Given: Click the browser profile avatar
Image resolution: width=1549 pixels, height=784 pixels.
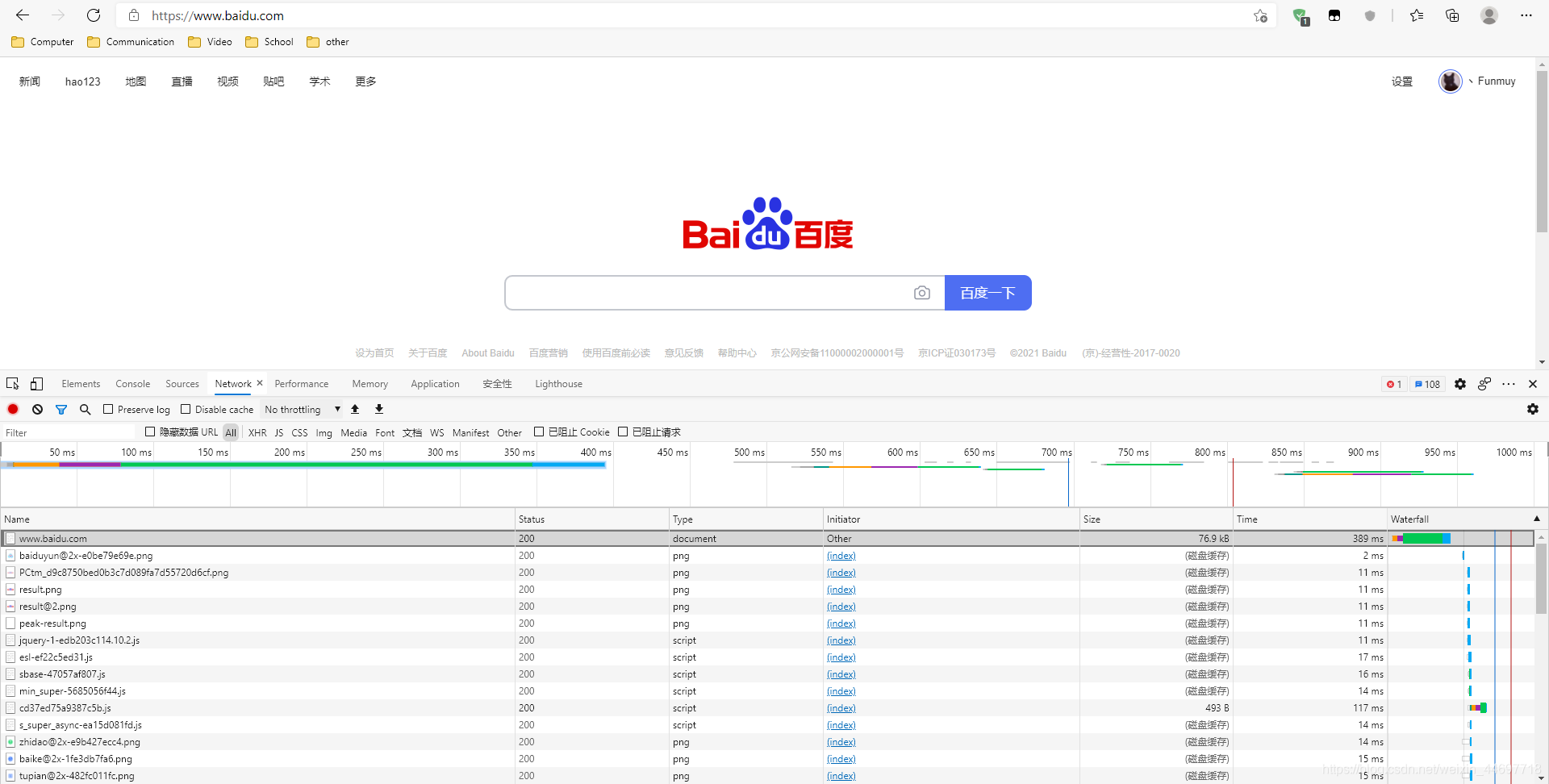Looking at the screenshot, I should point(1489,15).
